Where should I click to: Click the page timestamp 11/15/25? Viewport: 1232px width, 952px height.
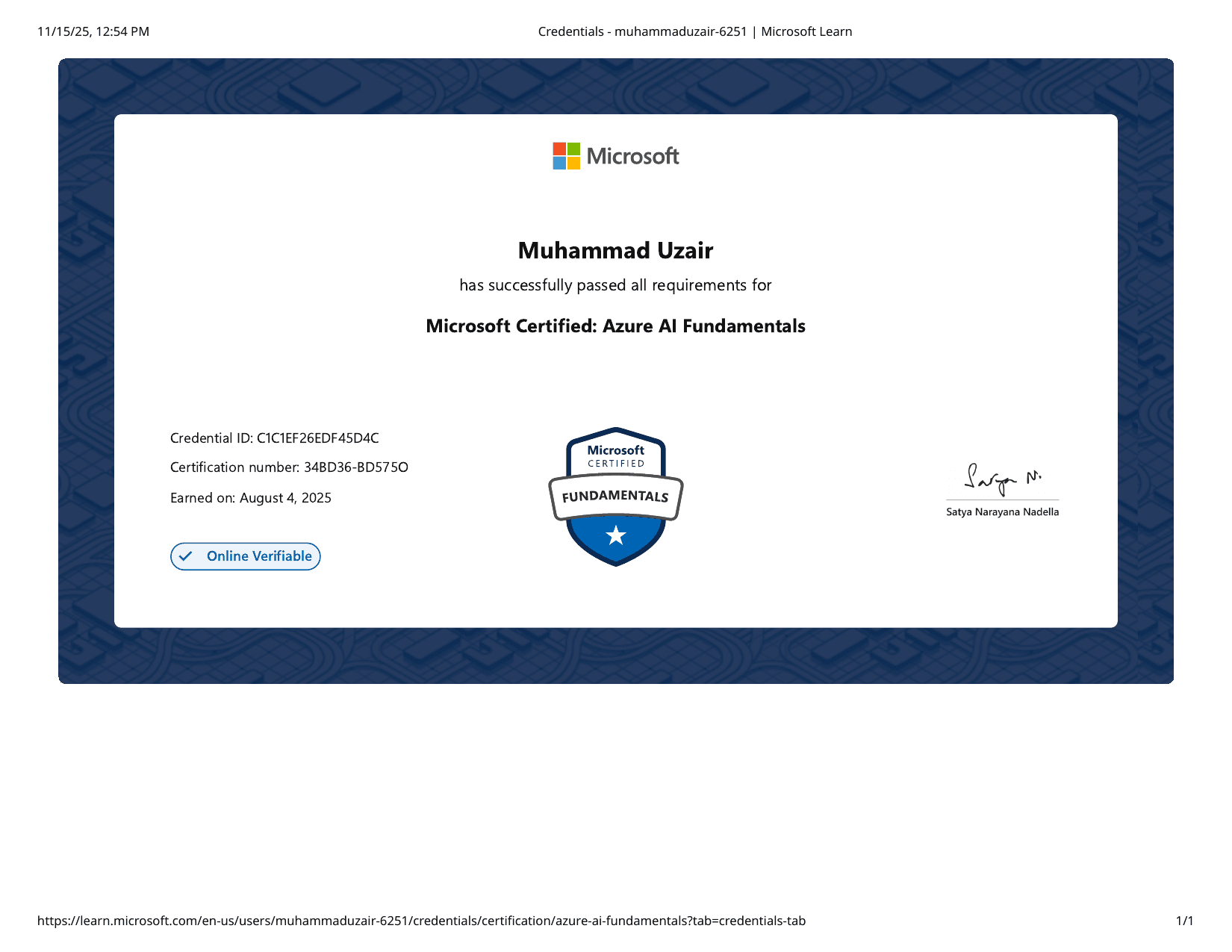point(67,31)
